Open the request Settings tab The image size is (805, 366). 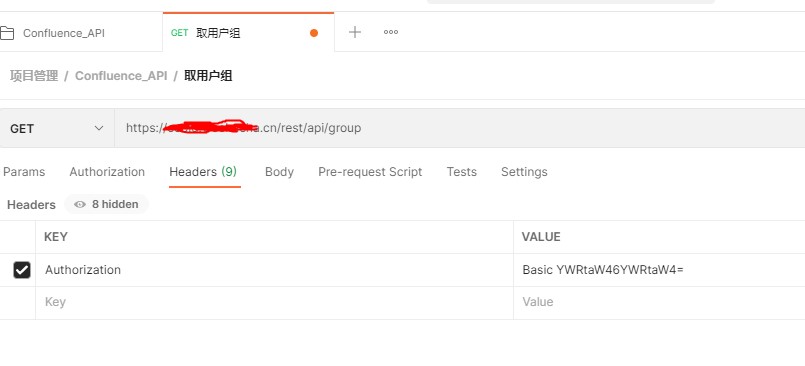(524, 172)
